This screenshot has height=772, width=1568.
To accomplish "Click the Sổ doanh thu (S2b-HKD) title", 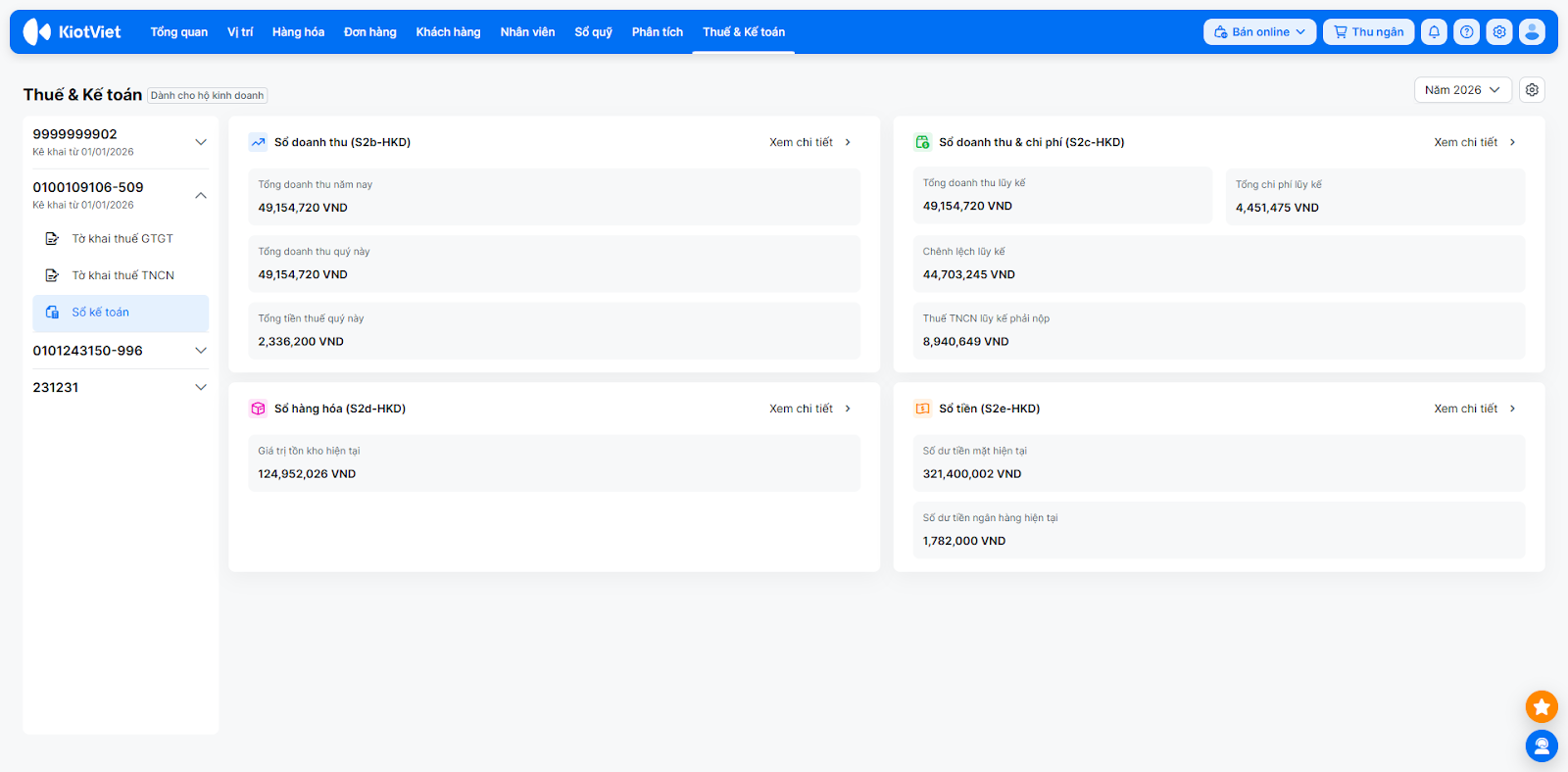I will 342,142.
